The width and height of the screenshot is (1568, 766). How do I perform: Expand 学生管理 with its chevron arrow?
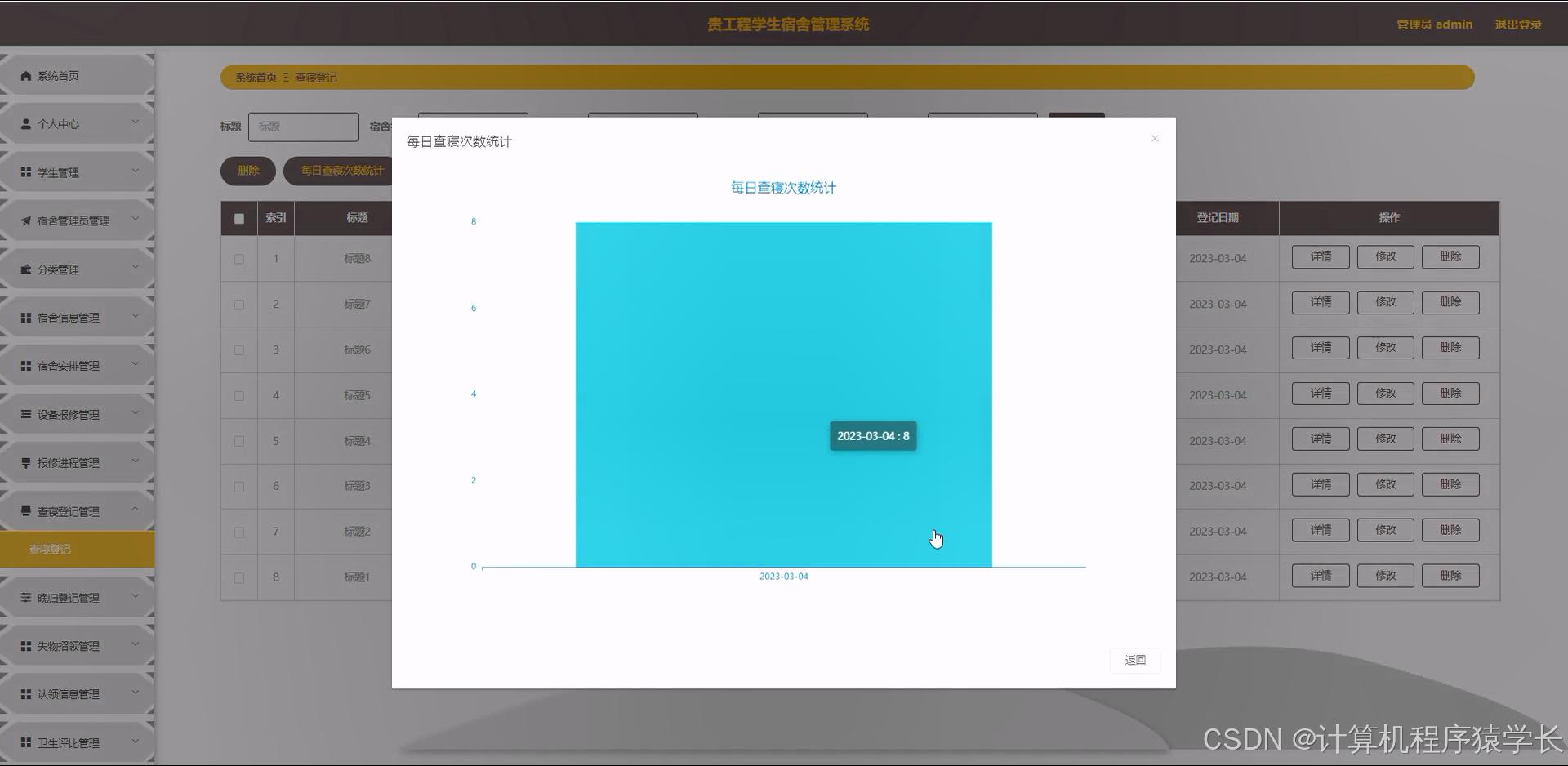[x=136, y=171]
